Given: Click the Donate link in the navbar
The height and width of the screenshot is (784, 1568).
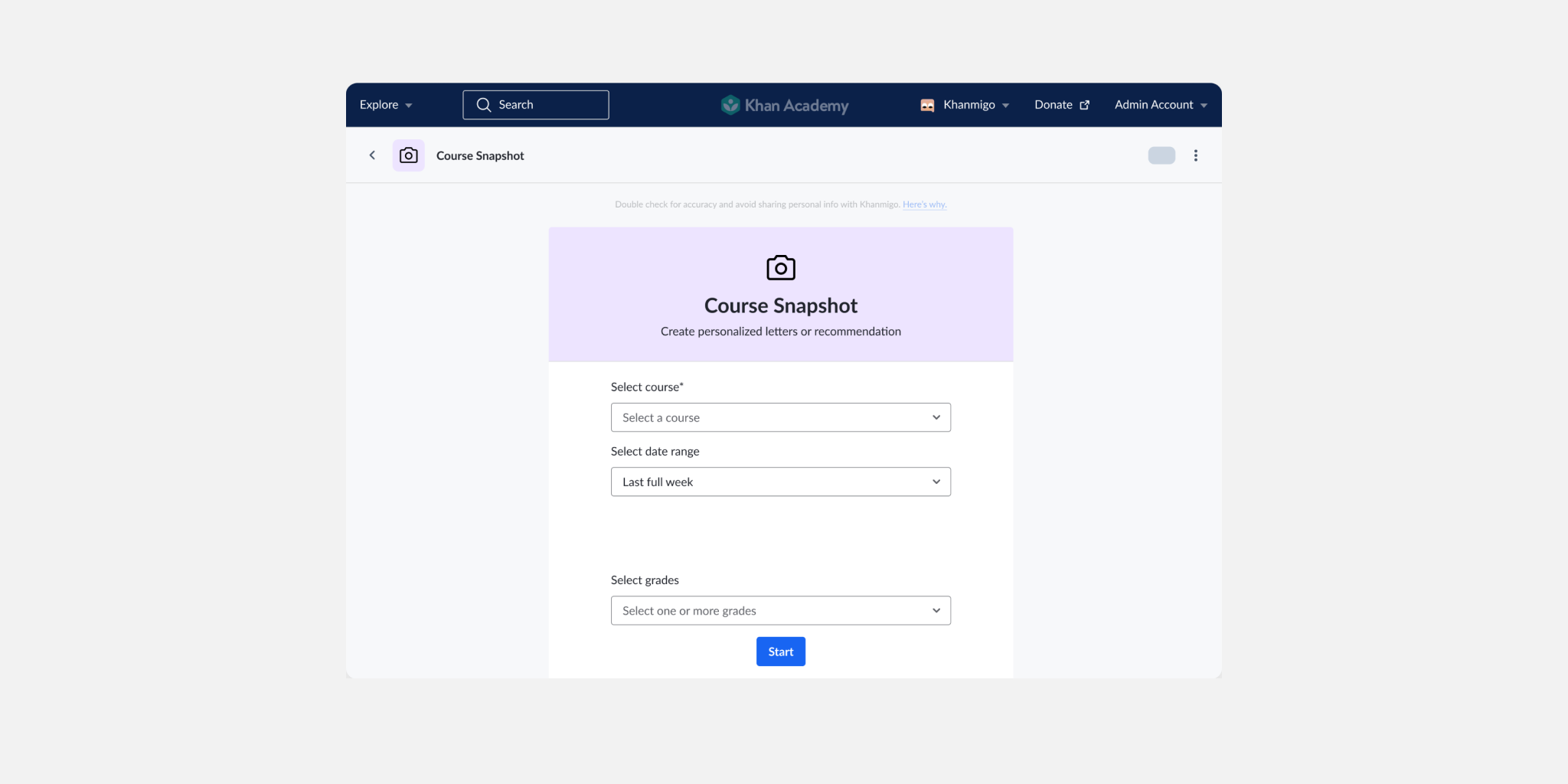Looking at the screenshot, I should point(1053,105).
